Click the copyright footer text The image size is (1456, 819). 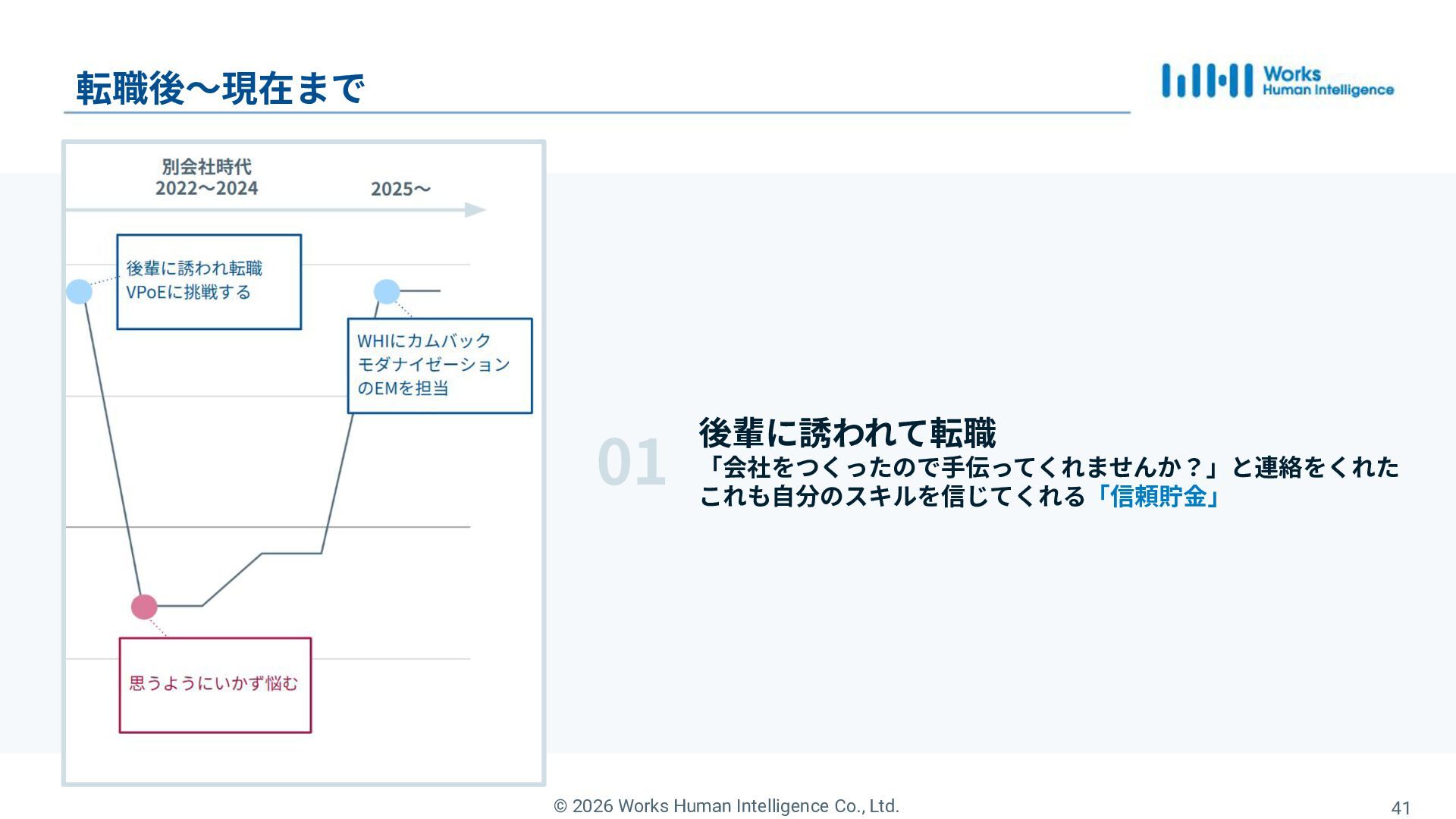click(726, 806)
